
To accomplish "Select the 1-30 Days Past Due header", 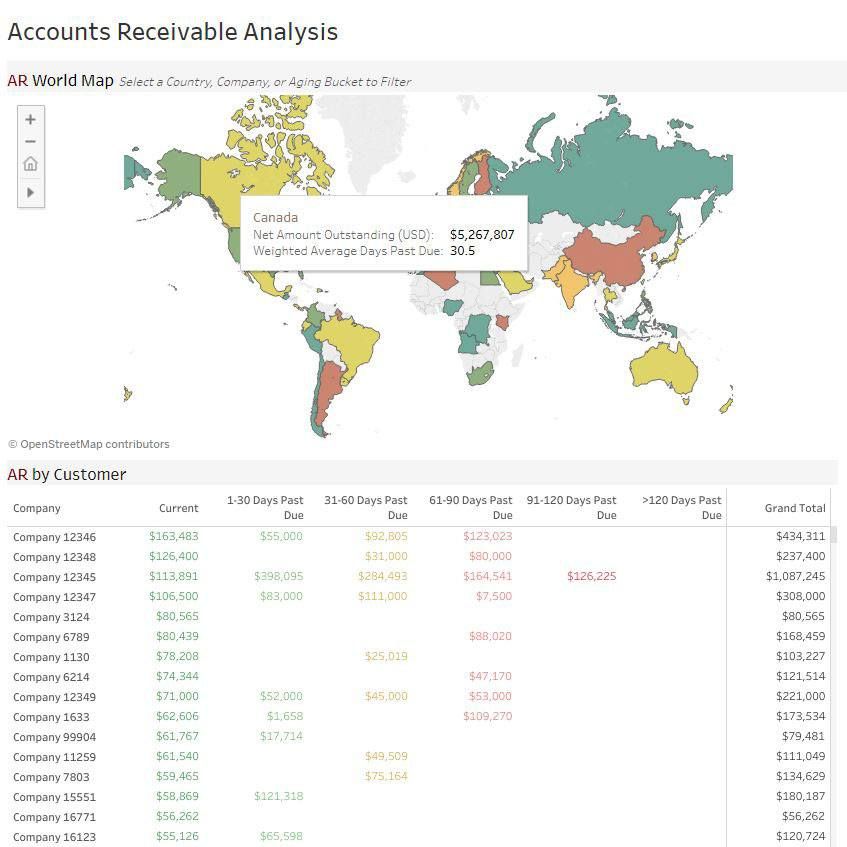I will (265, 507).
